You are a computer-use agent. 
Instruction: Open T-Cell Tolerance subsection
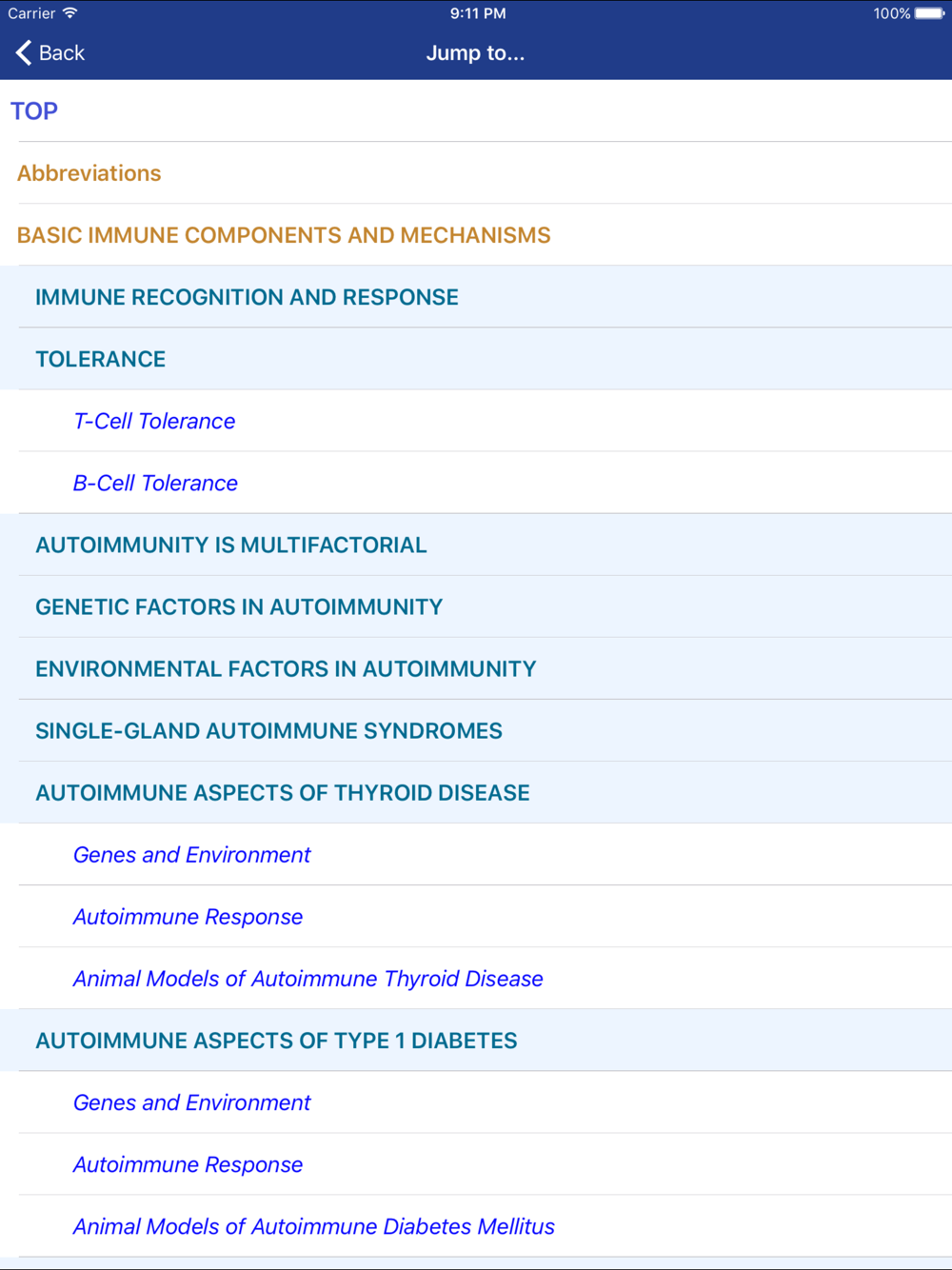[476, 420]
